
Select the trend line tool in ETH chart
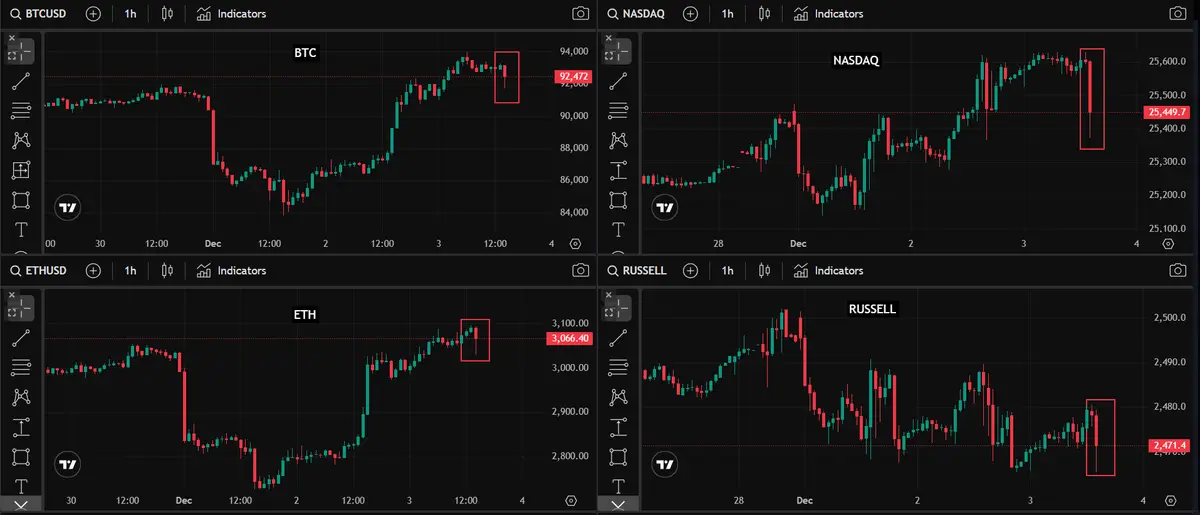coord(22,339)
